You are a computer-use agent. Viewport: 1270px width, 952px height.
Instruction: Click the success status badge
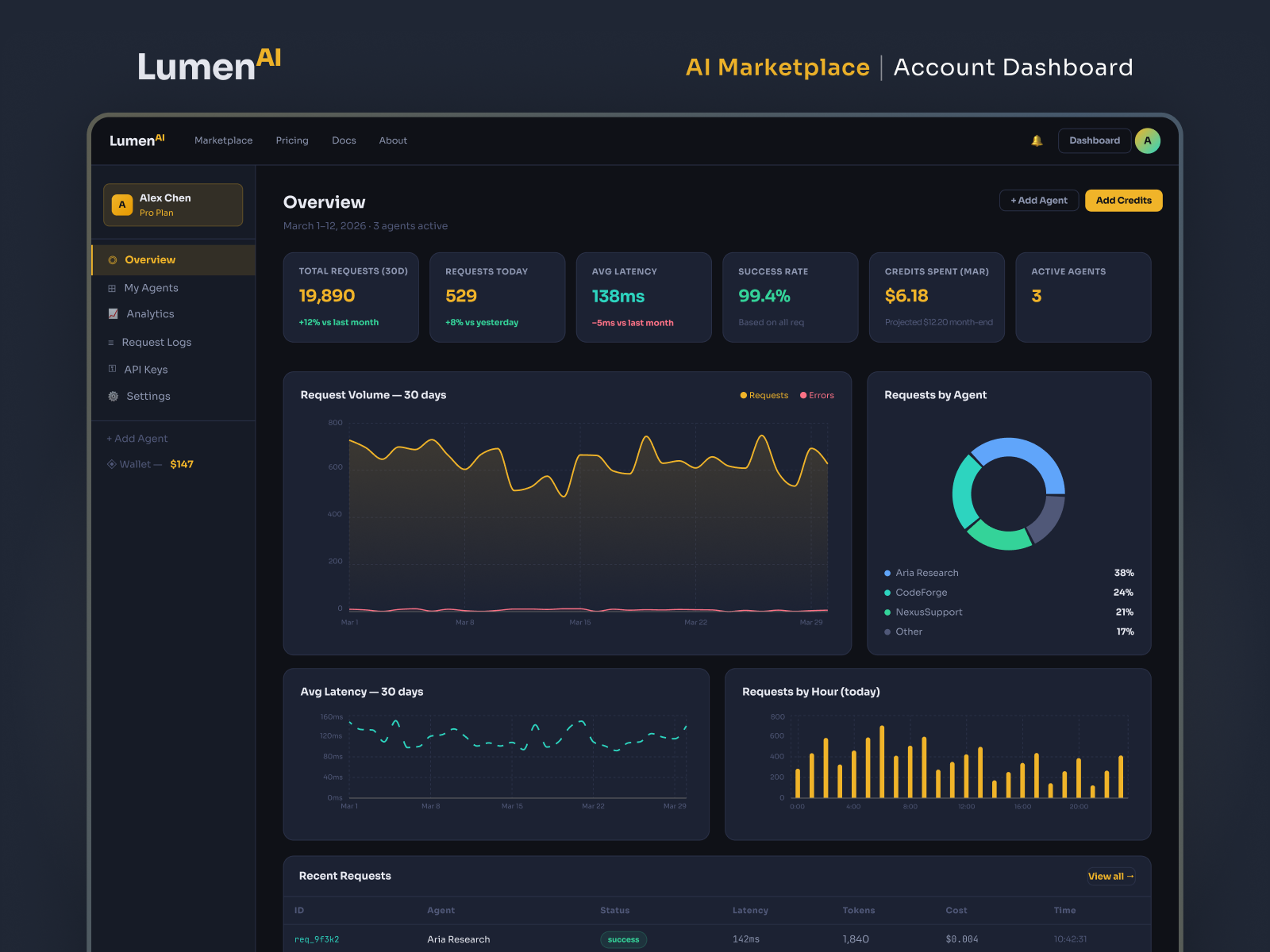[624, 939]
